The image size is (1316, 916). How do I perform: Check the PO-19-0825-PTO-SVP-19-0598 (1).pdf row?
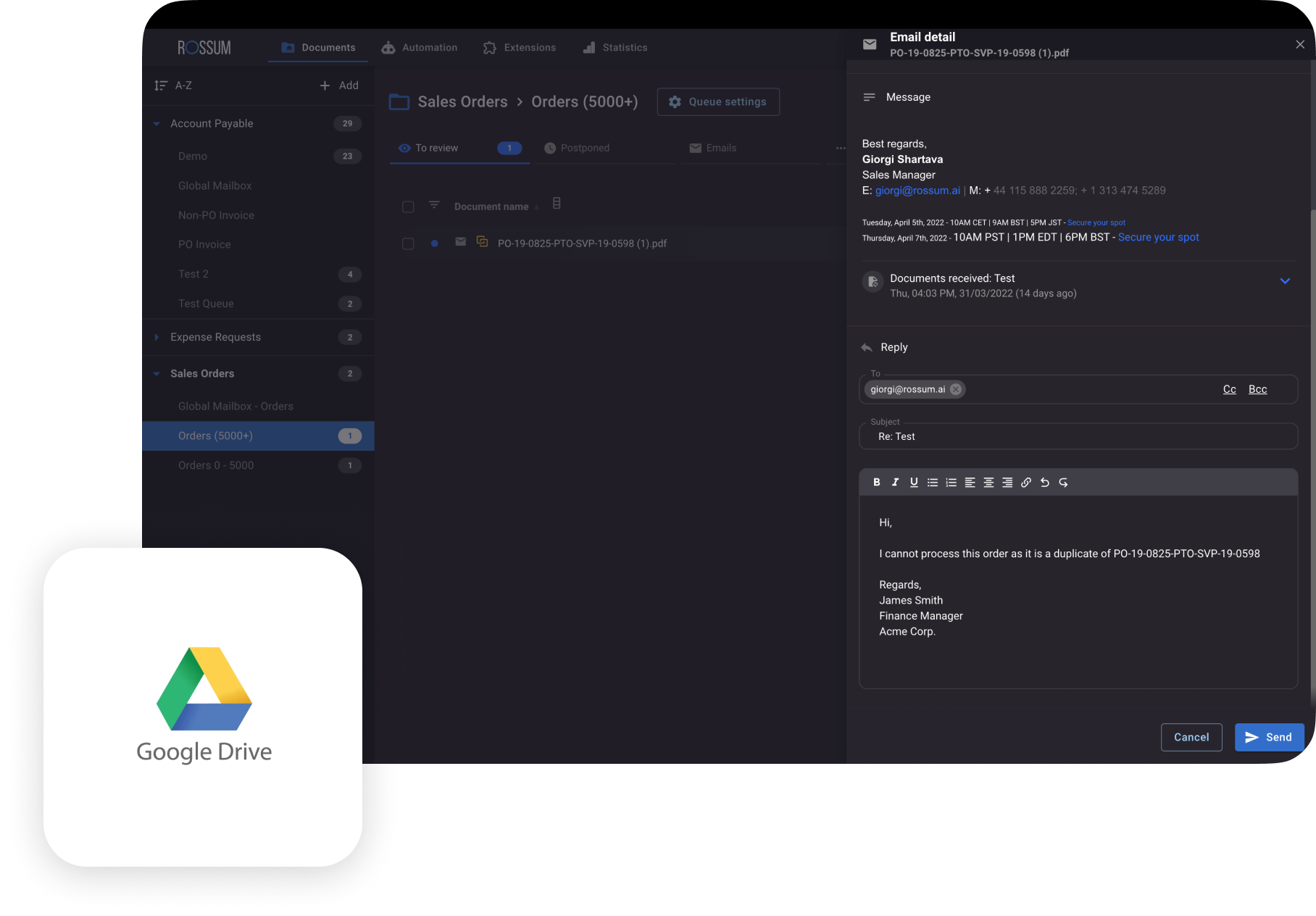click(408, 244)
